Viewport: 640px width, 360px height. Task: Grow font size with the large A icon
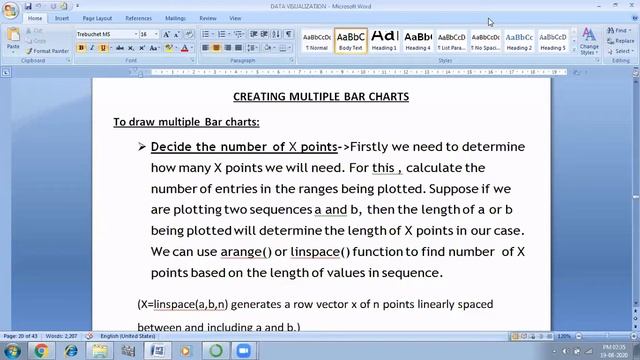(166, 35)
